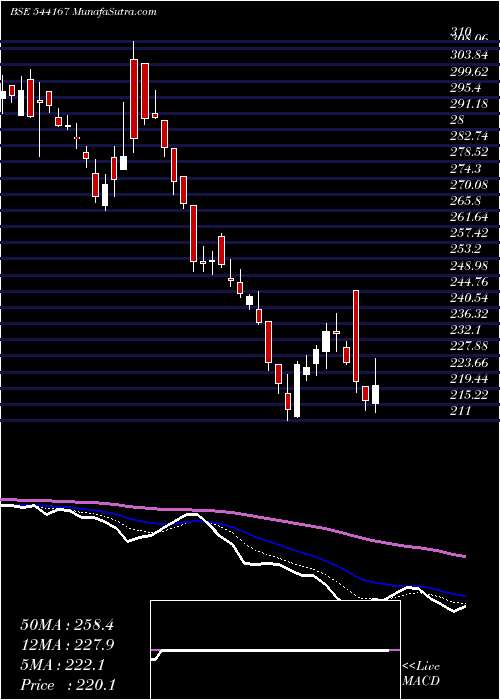Click the 270.08 price axis label

click(469, 184)
